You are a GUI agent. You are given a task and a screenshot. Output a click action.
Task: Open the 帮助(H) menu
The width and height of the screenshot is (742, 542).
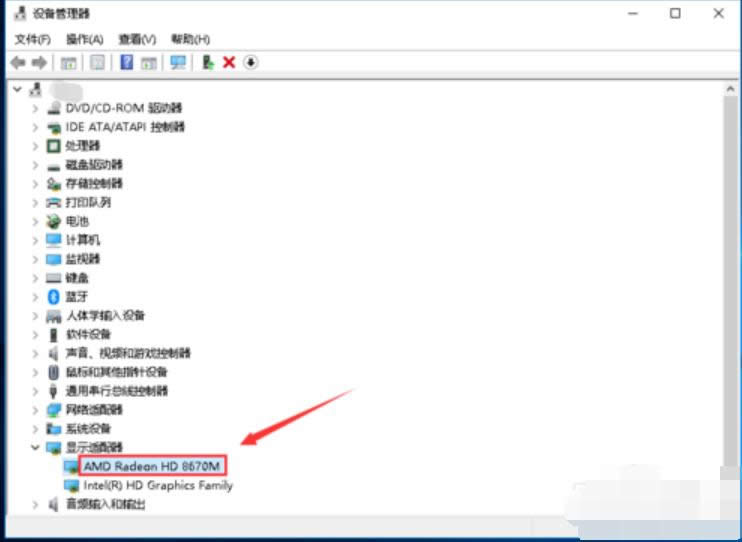point(190,39)
